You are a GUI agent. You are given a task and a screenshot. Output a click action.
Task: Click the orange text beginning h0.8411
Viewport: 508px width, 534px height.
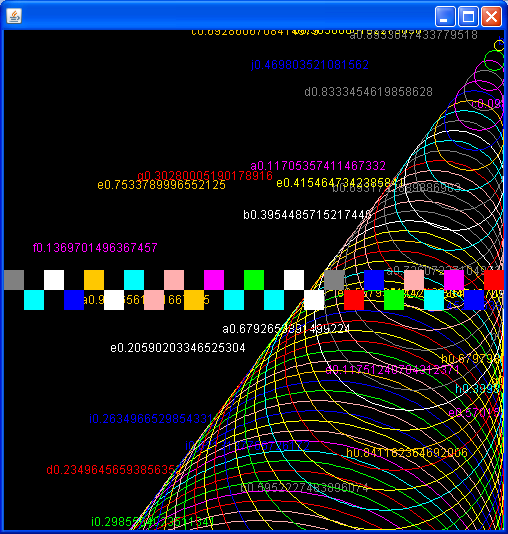coord(407,453)
